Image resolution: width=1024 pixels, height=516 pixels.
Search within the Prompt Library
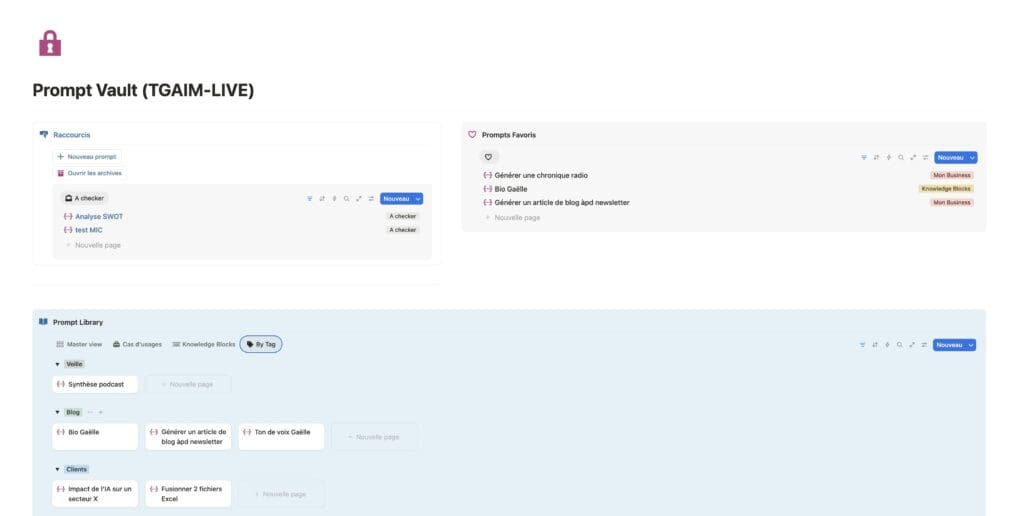900,345
